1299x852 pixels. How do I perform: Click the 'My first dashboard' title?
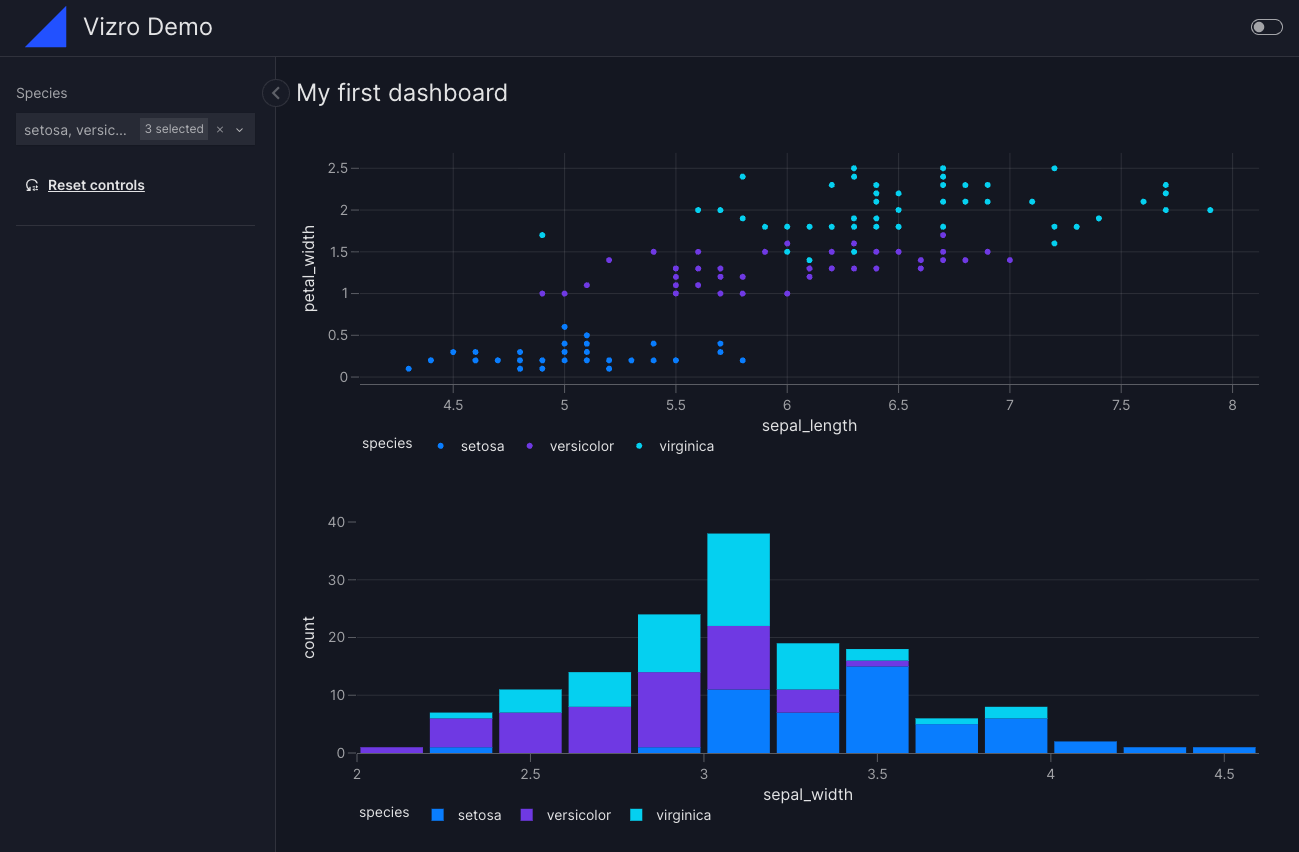[402, 93]
